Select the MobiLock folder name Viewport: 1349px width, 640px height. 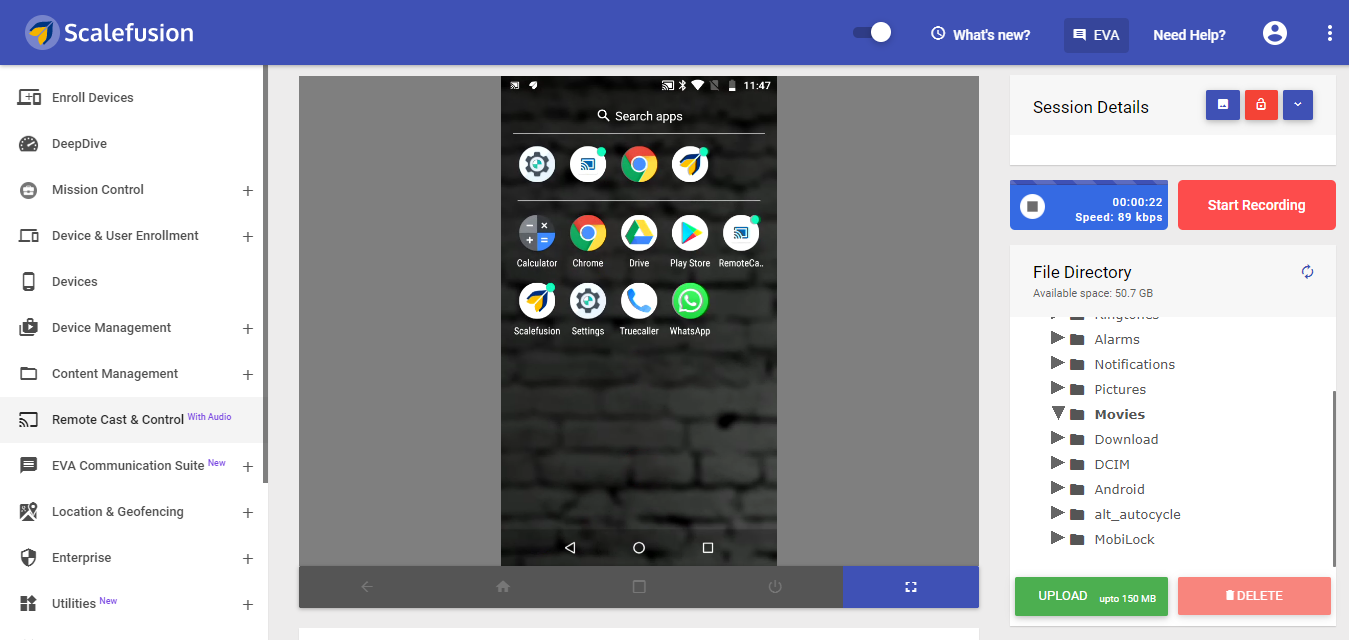click(x=1124, y=539)
